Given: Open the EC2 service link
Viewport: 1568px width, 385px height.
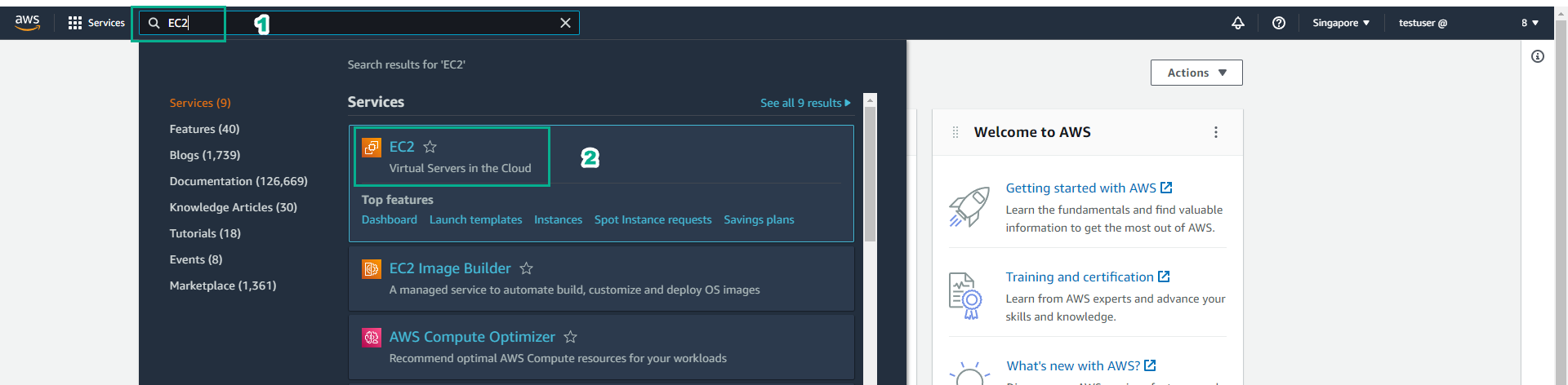Looking at the screenshot, I should (402, 147).
